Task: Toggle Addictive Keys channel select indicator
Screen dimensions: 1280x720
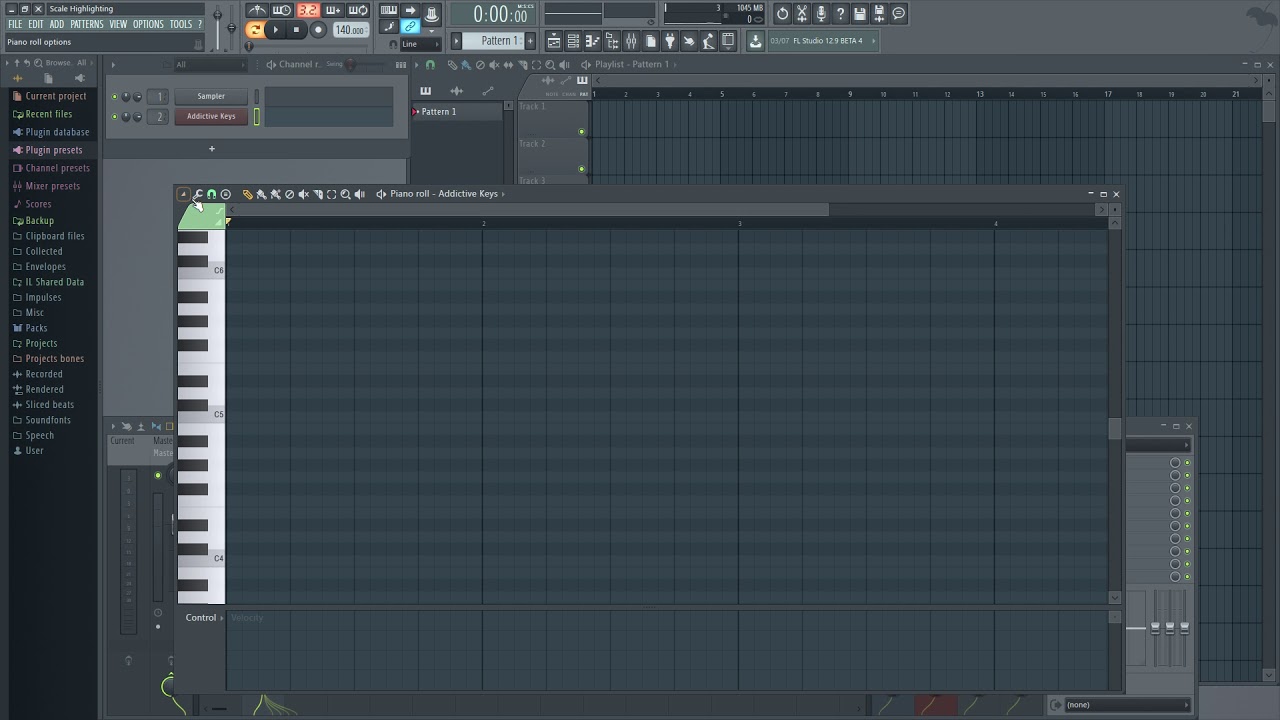Action: click(x=256, y=117)
